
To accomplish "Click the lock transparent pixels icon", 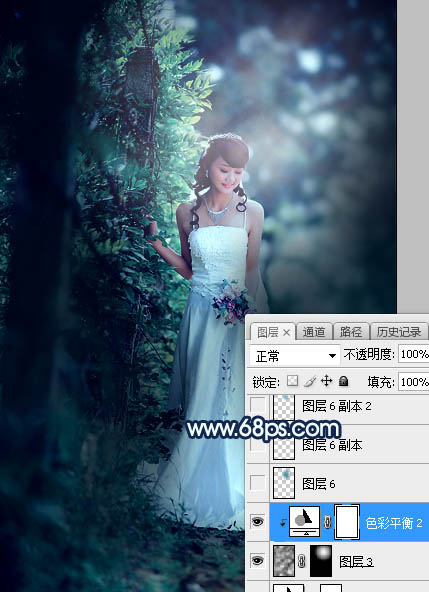I will (292, 381).
